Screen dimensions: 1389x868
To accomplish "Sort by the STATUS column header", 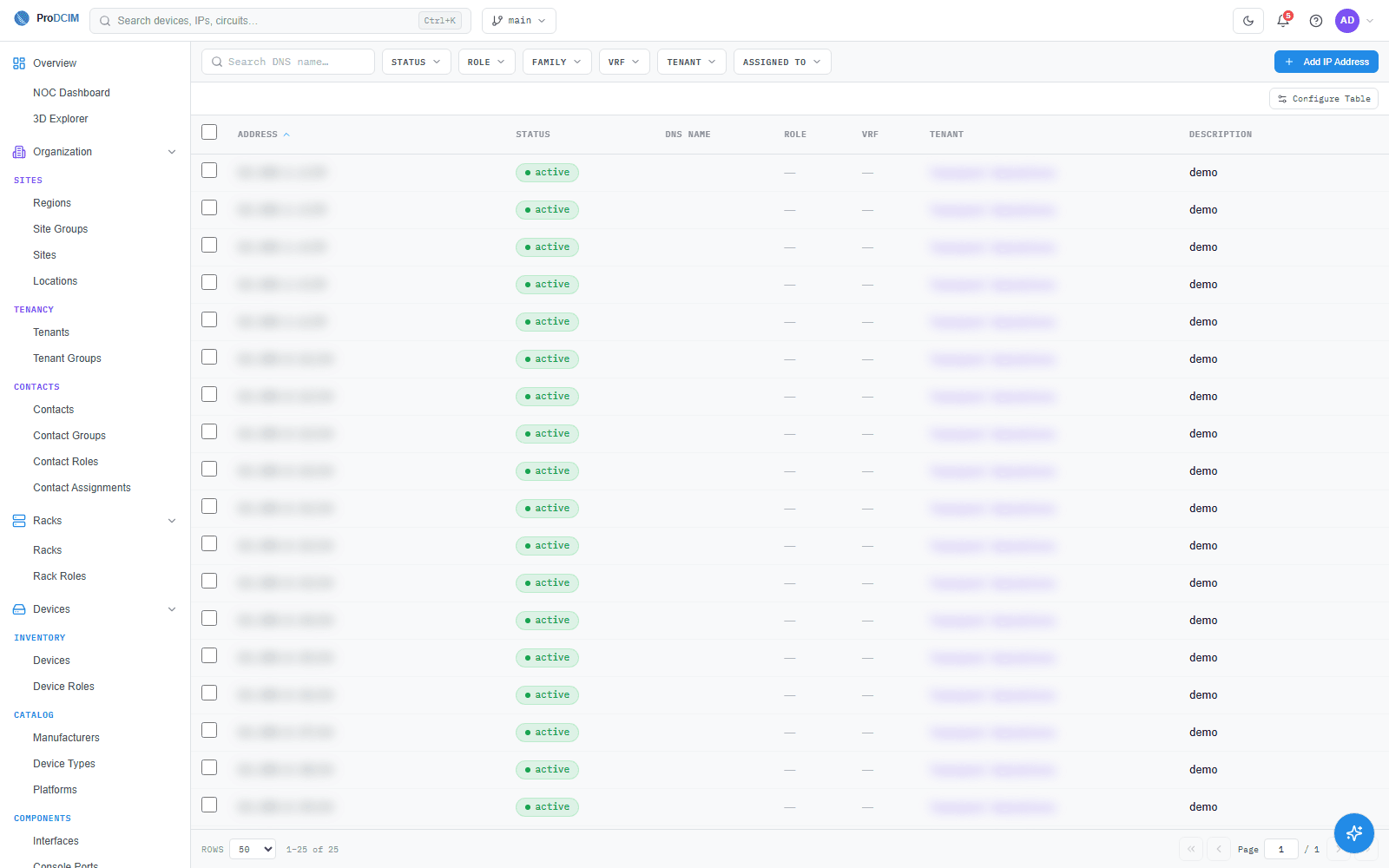I will pos(533,135).
